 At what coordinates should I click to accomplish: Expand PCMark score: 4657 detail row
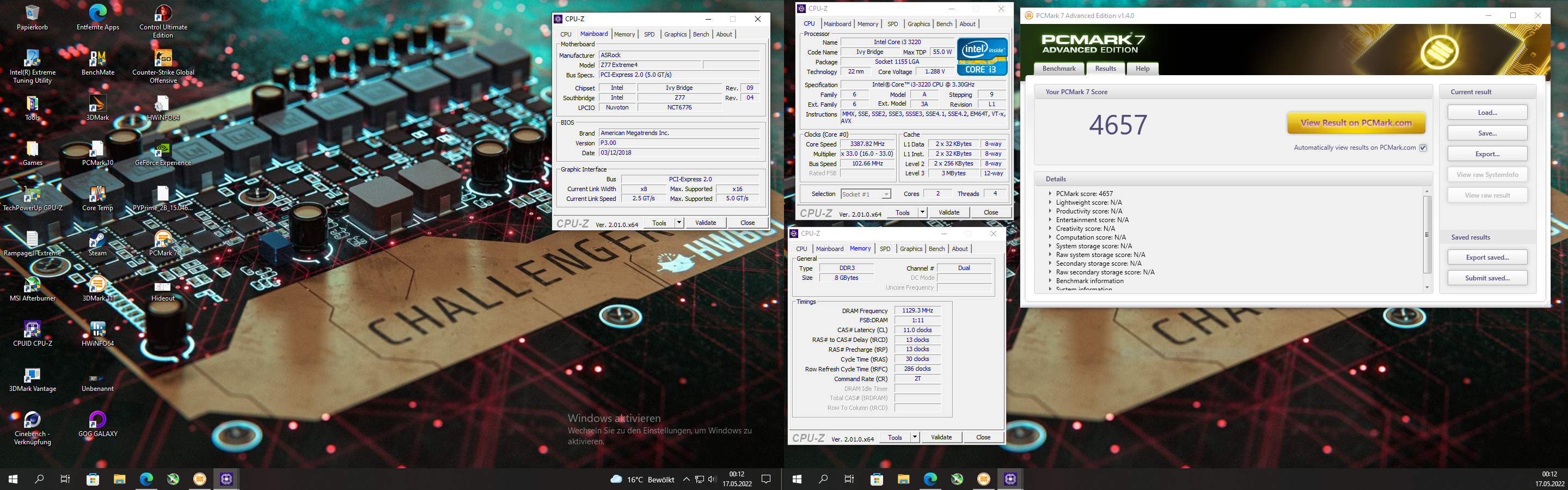pos(1050,194)
